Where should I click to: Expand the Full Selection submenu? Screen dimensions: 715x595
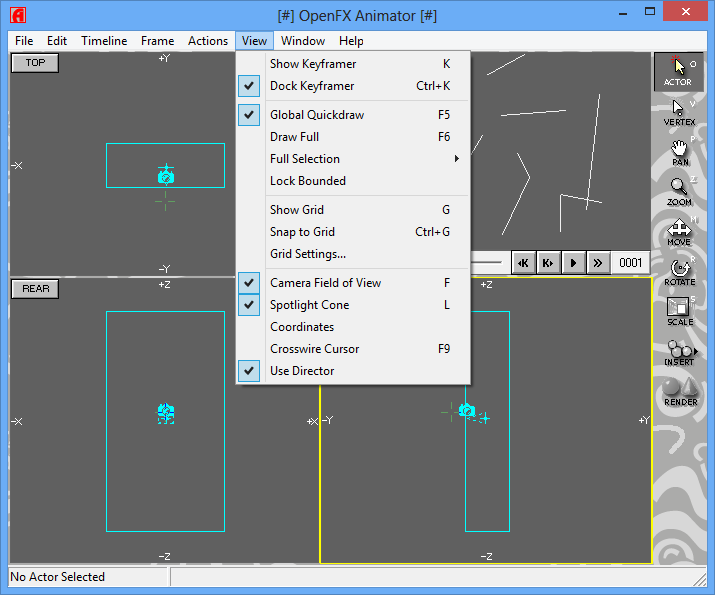pyautogui.click(x=353, y=159)
